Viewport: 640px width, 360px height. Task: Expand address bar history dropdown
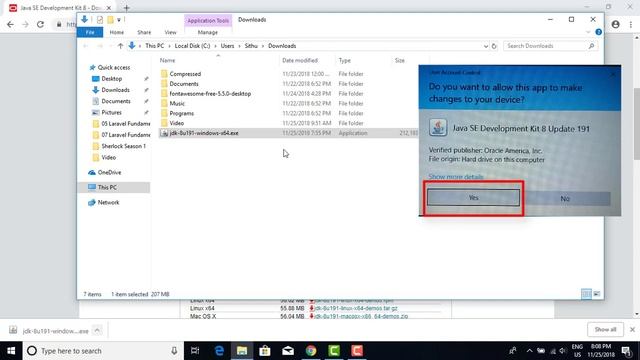point(486,46)
